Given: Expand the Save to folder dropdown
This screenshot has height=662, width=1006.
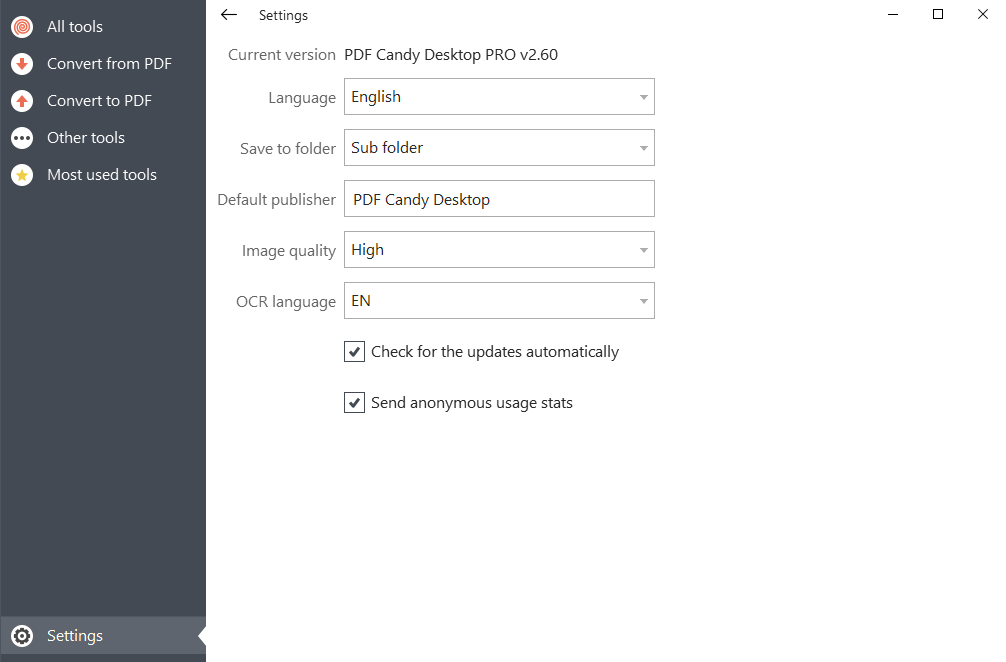Looking at the screenshot, I should tap(499, 148).
